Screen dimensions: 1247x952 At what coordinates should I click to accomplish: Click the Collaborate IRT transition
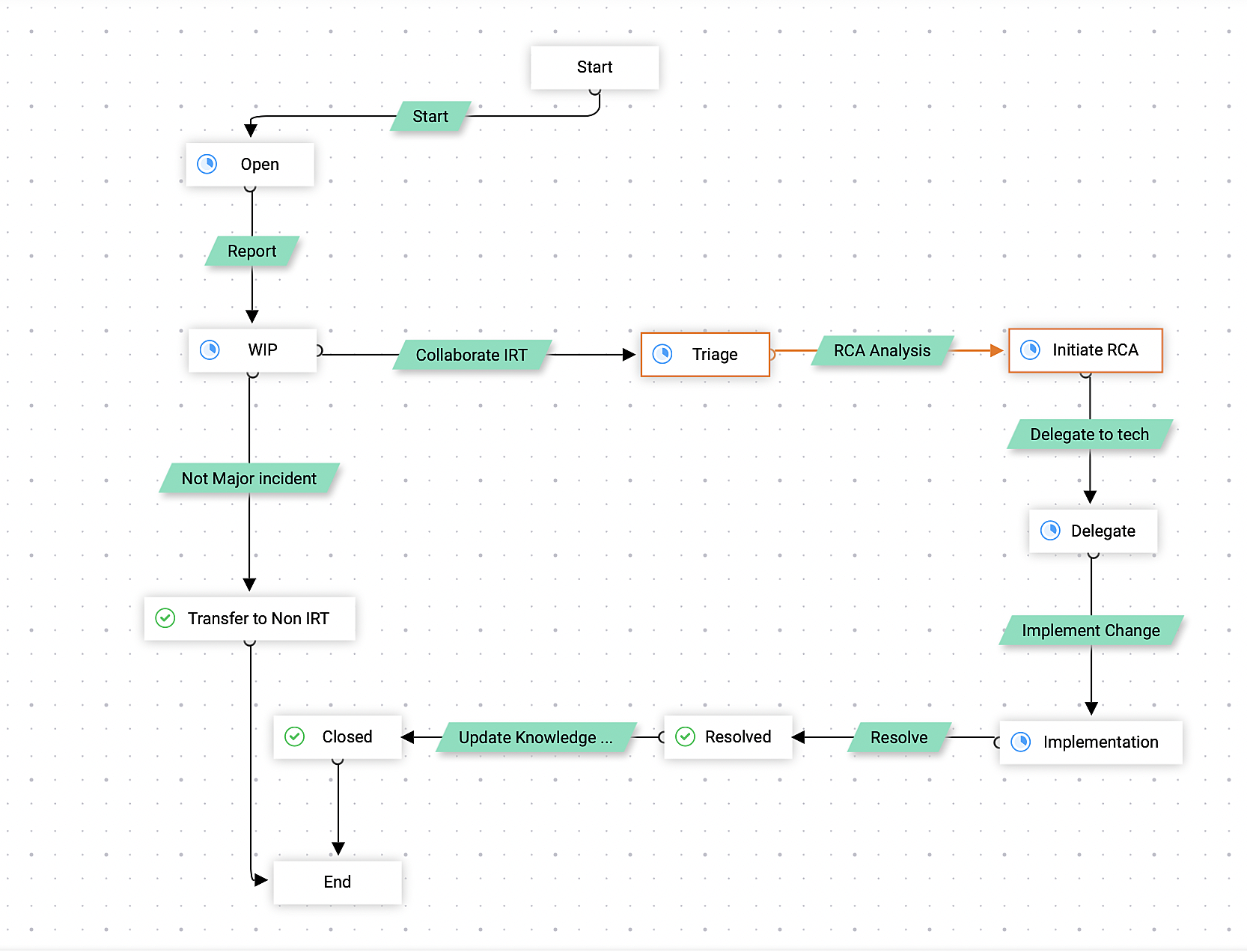coord(472,355)
